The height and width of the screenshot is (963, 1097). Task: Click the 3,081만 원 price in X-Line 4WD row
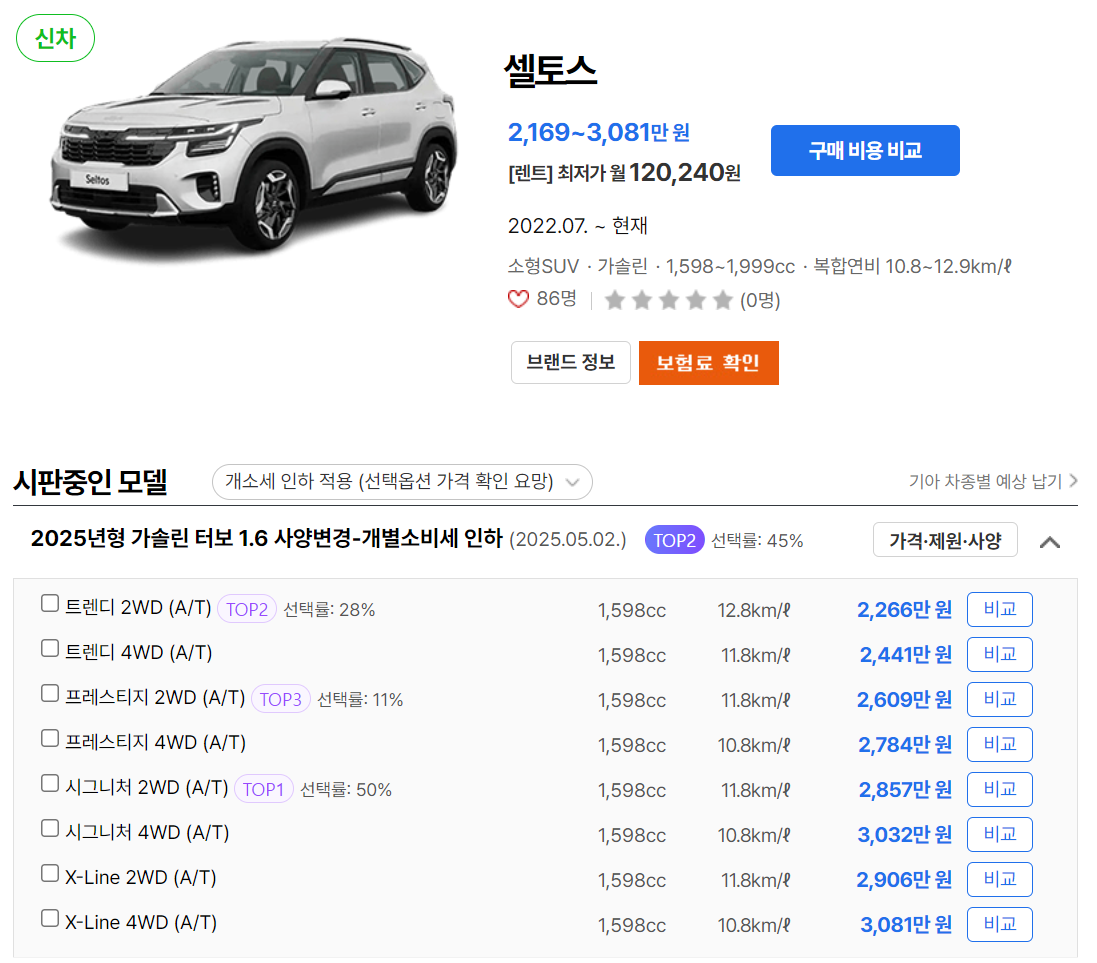point(906,925)
